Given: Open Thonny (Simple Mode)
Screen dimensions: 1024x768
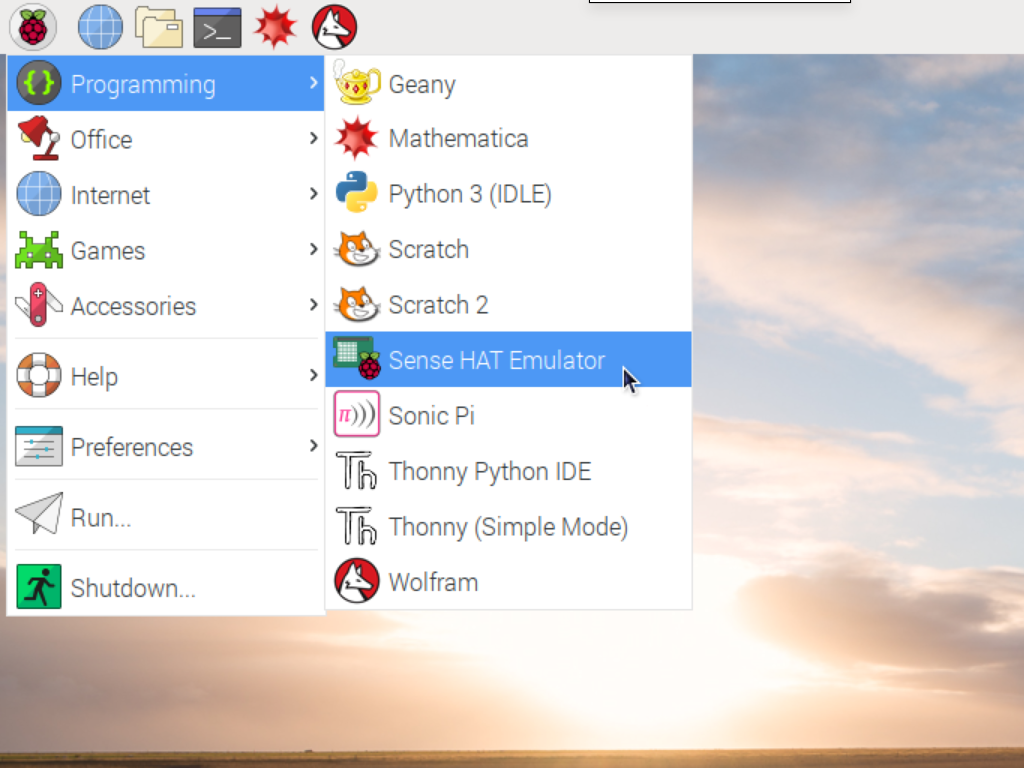Looking at the screenshot, I should pos(509,526).
